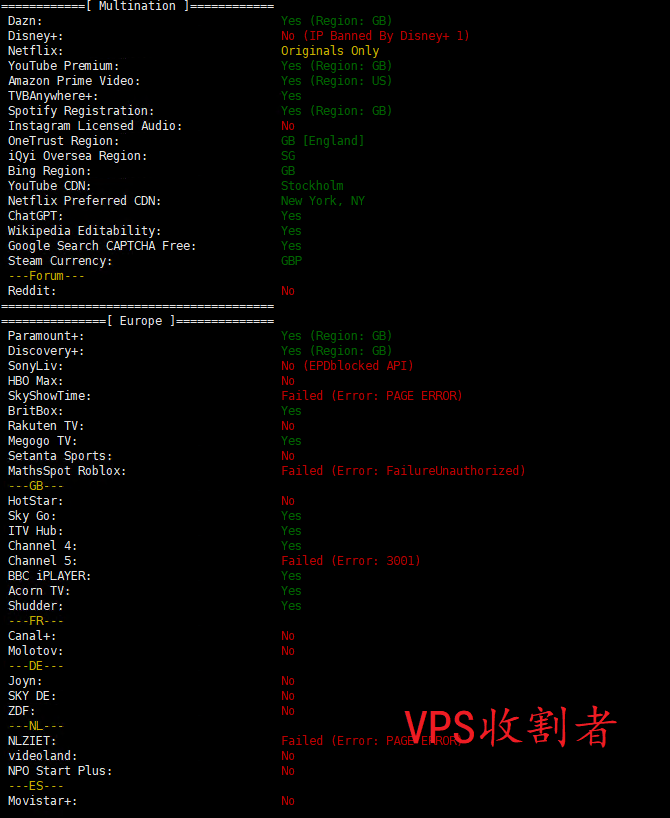Click the SonyLiv blocked API message
This screenshot has height=818, width=670.
(x=347, y=366)
